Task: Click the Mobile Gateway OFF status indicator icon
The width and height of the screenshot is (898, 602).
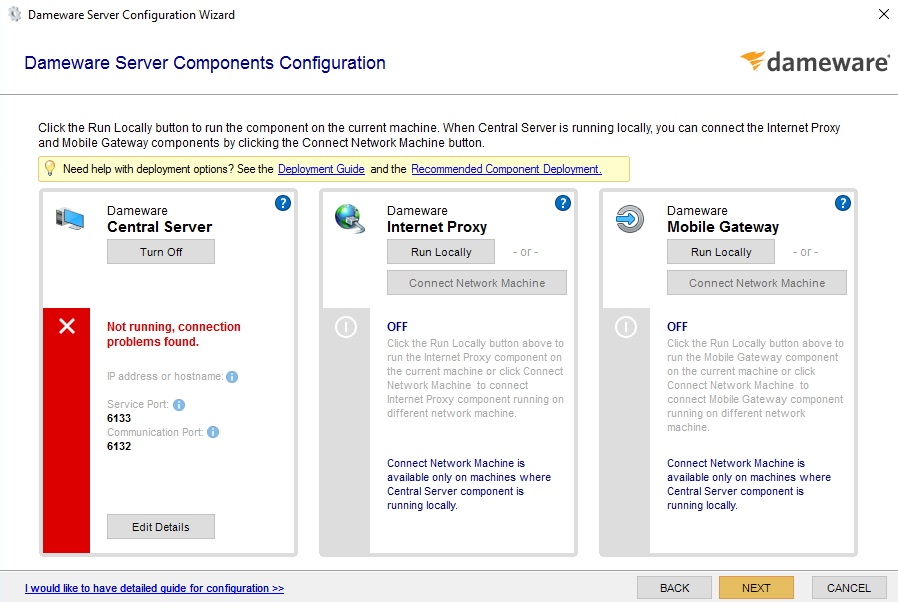Action: pos(624,326)
